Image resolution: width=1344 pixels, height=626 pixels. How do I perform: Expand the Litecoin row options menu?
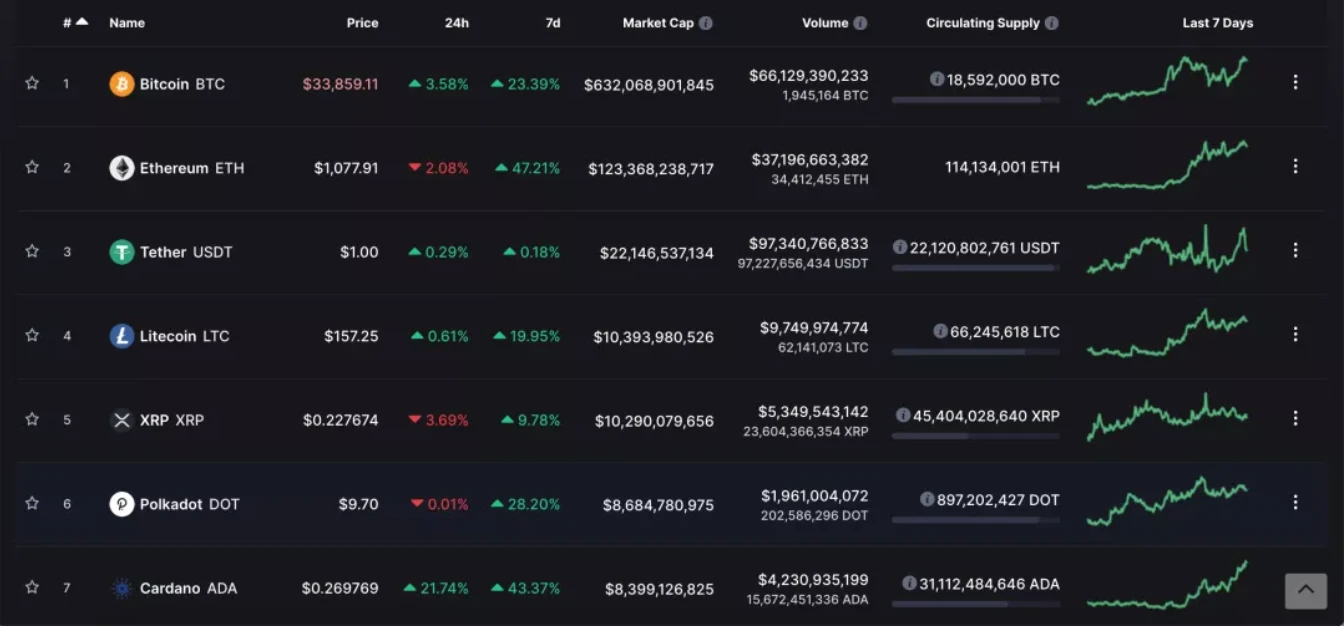coord(1295,335)
